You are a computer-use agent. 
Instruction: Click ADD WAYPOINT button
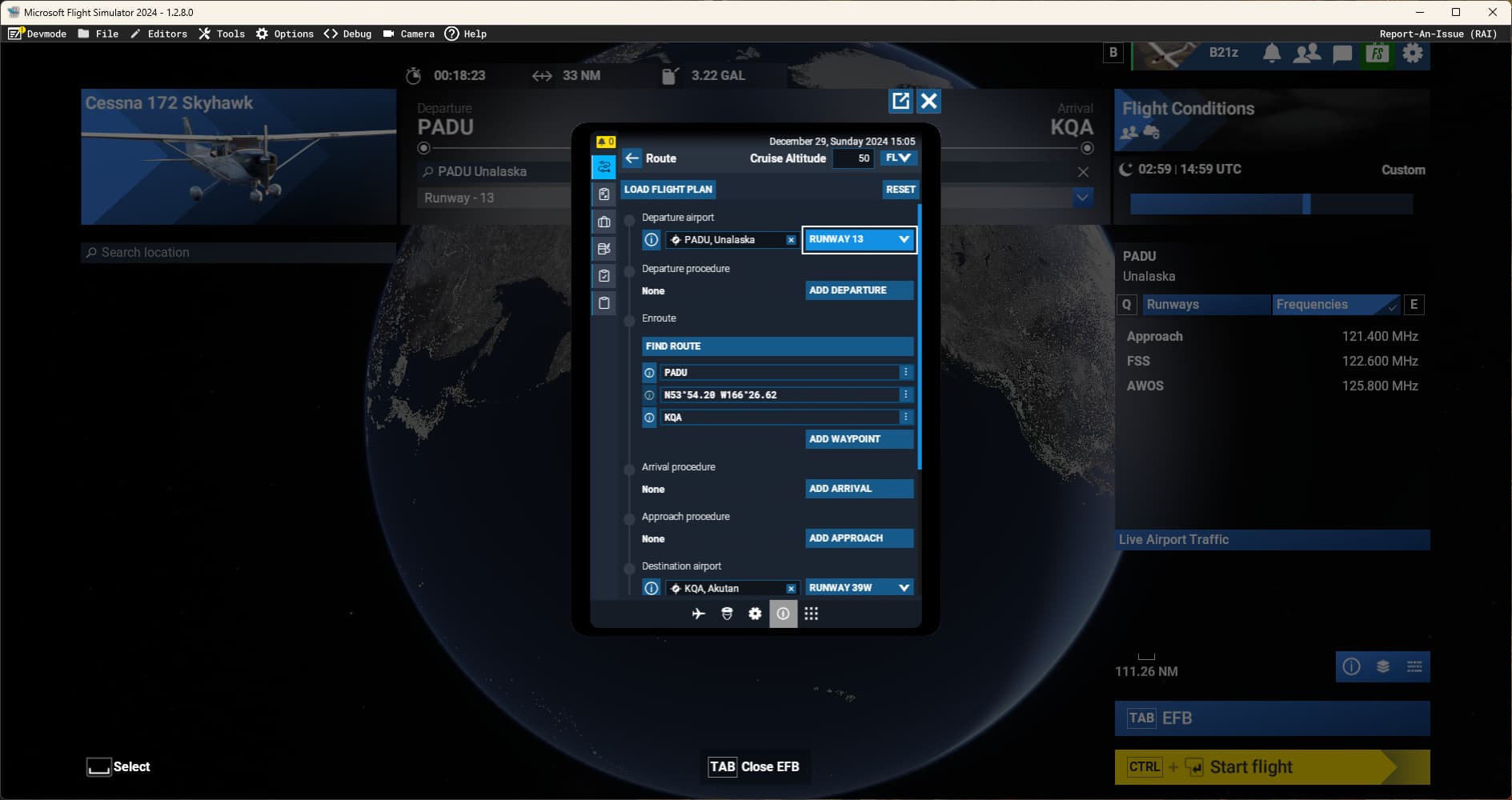coord(859,439)
